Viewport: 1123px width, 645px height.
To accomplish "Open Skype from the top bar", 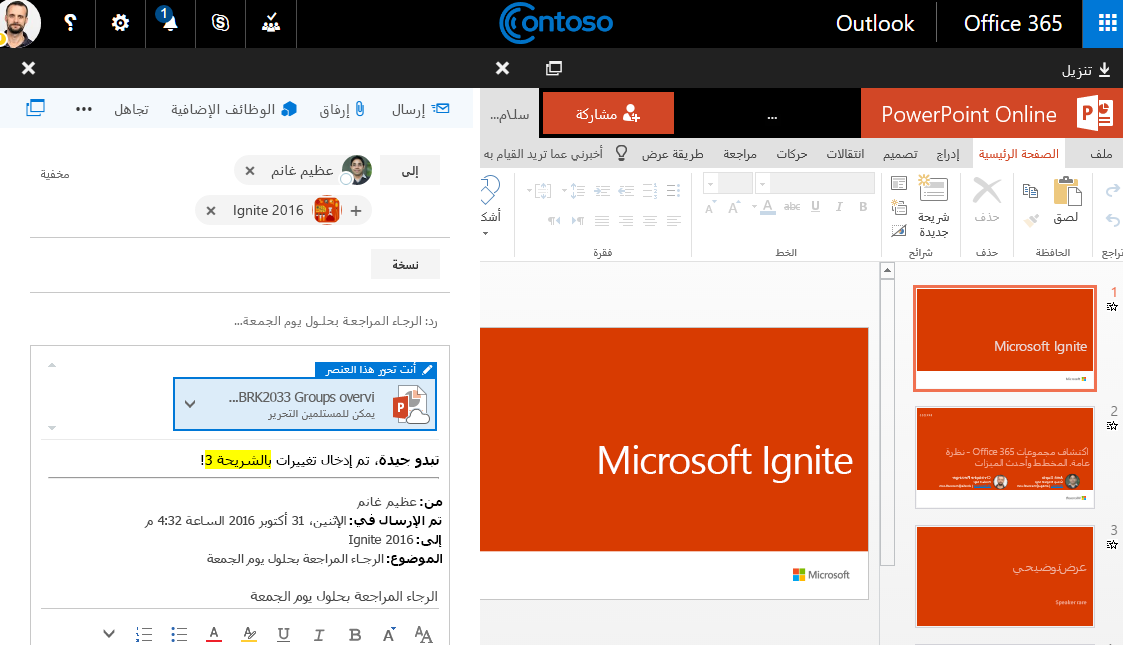I will click(x=221, y=23).
